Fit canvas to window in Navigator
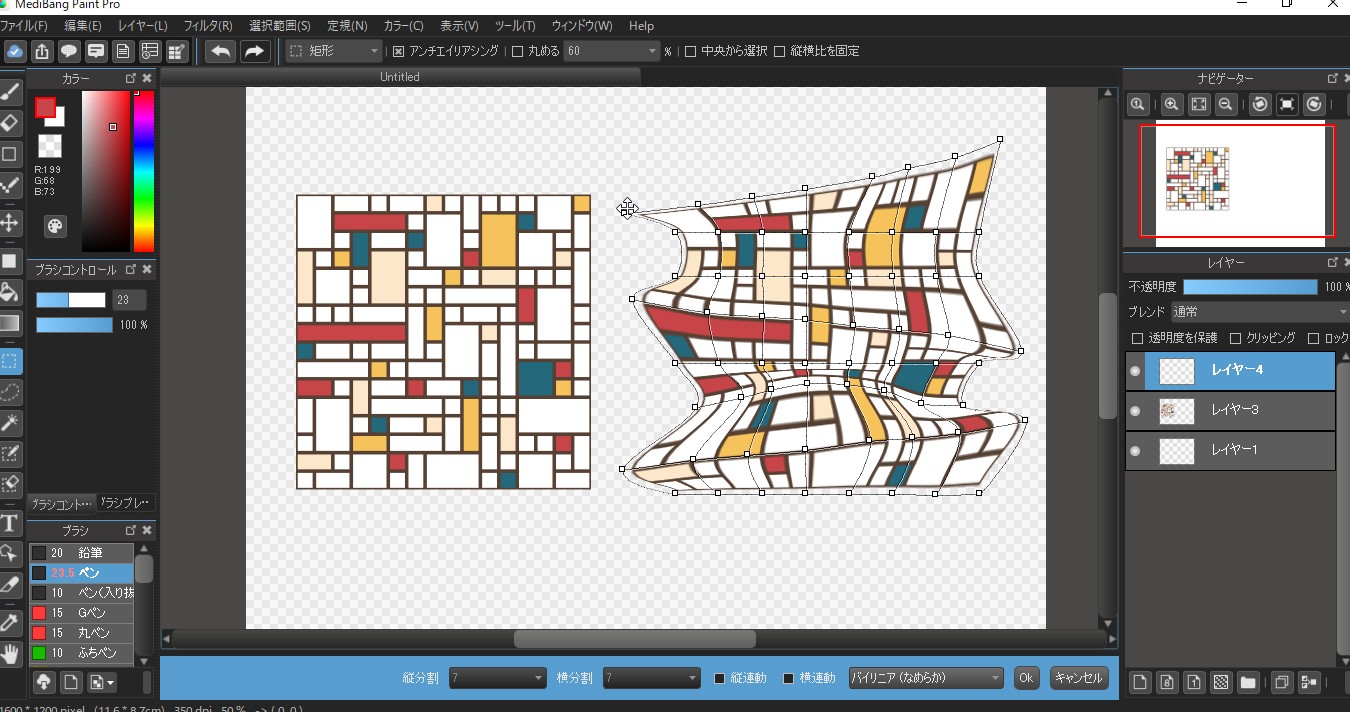The width and height of the screenshot is (1350, 712). coord(1198,104)
